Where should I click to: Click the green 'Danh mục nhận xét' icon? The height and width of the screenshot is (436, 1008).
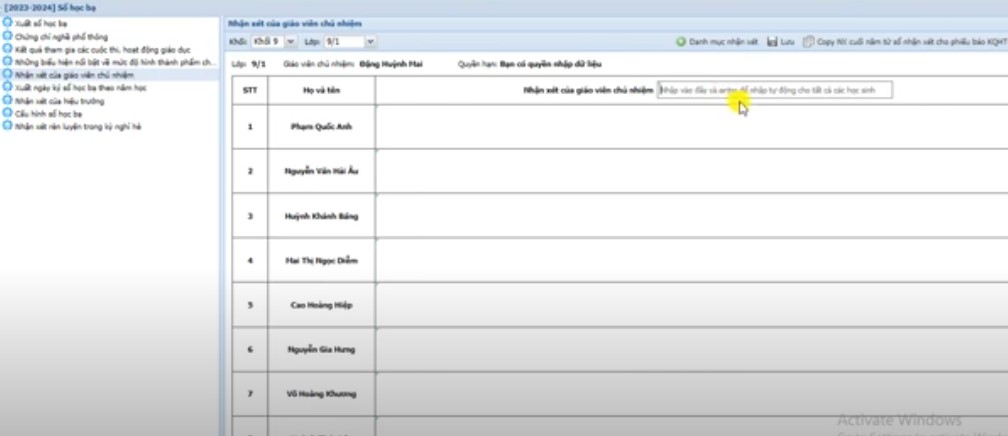[x=681, y=42]
